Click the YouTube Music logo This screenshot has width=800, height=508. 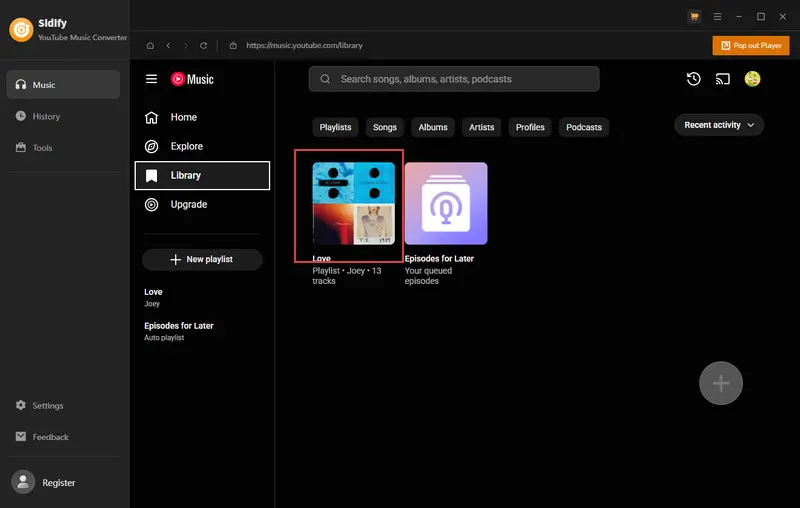pos(192,79)
